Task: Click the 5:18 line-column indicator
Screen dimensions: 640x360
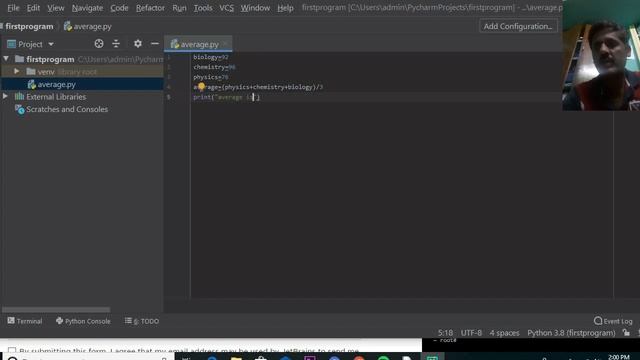Action: 445,333
